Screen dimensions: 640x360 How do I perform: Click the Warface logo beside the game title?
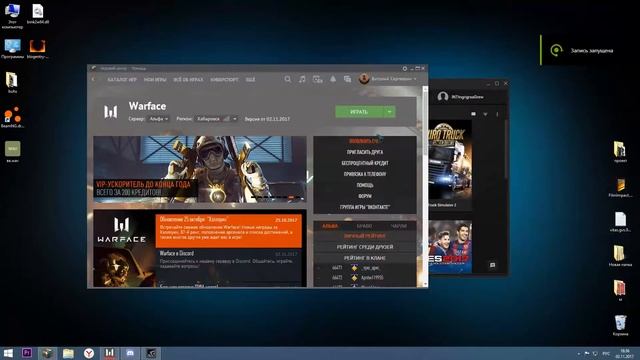(x=111, y=112)
